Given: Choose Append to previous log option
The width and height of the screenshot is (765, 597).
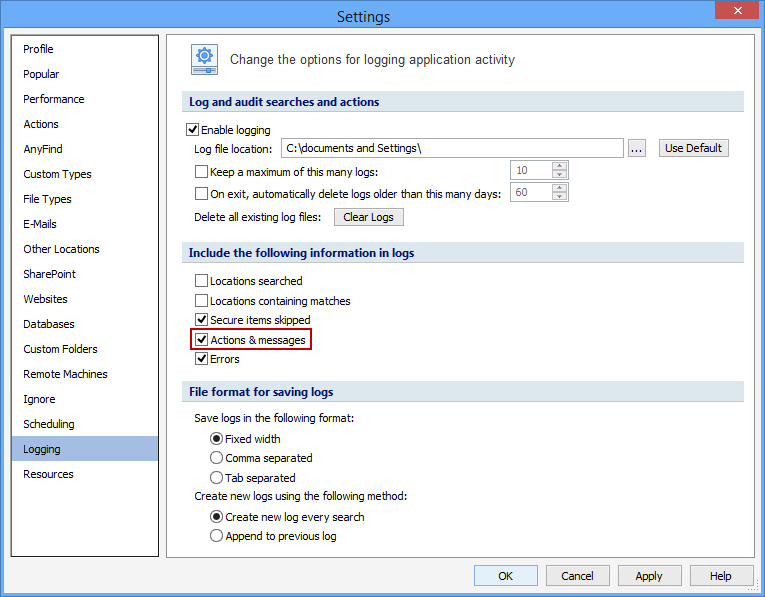Looking at the screenshot, I should click(x=216, y=536).
